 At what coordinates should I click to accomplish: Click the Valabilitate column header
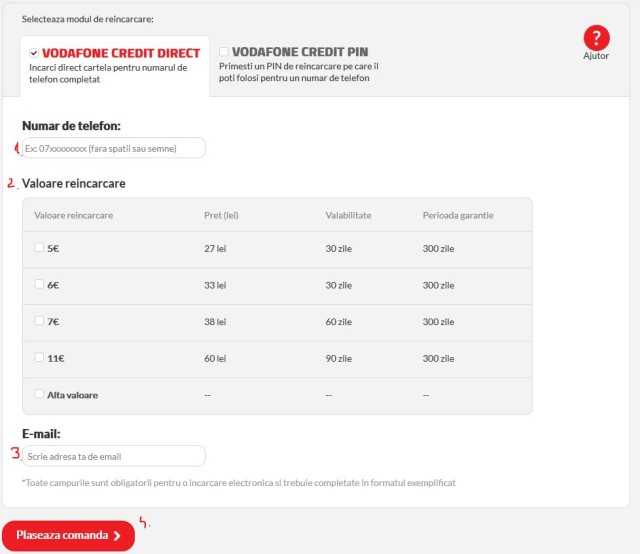pos(348,215)
